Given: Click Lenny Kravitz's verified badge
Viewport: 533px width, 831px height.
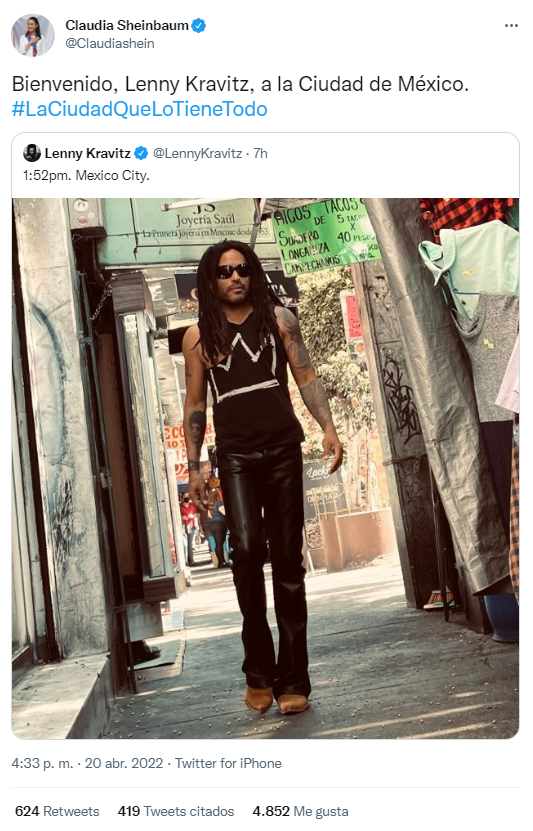Looking at the screenshot, I should pyautogui.click(x=141, y=154).
